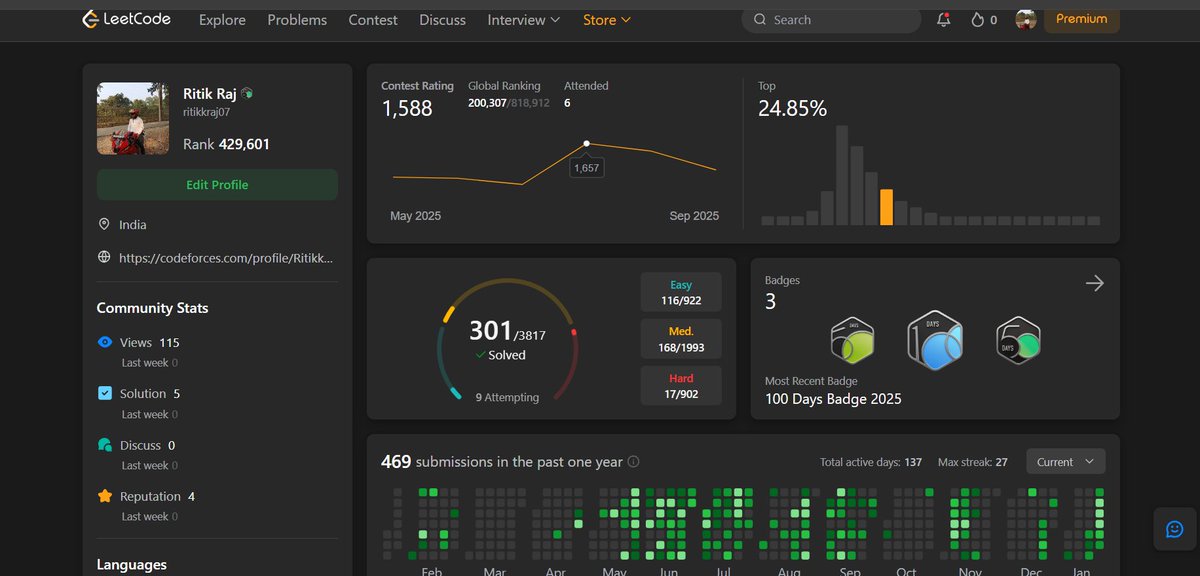Screen dimensions: 1200x576
Task: Open Ritik Raj's profile photo
Action: [x=133, y=118]
